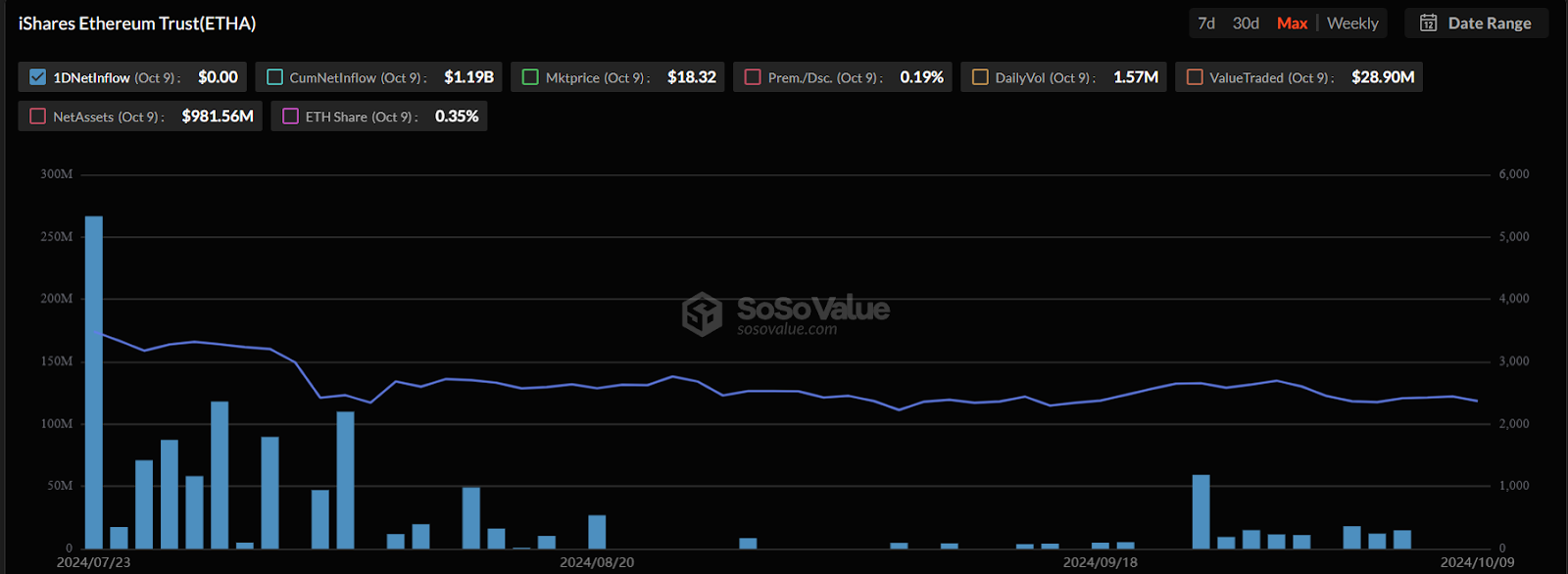The height and width of the screenshot is (574, 1568).
Task: Click the 2024/09/18 x-axis label
Action: pyautogui.click(x=1101, y=562)
